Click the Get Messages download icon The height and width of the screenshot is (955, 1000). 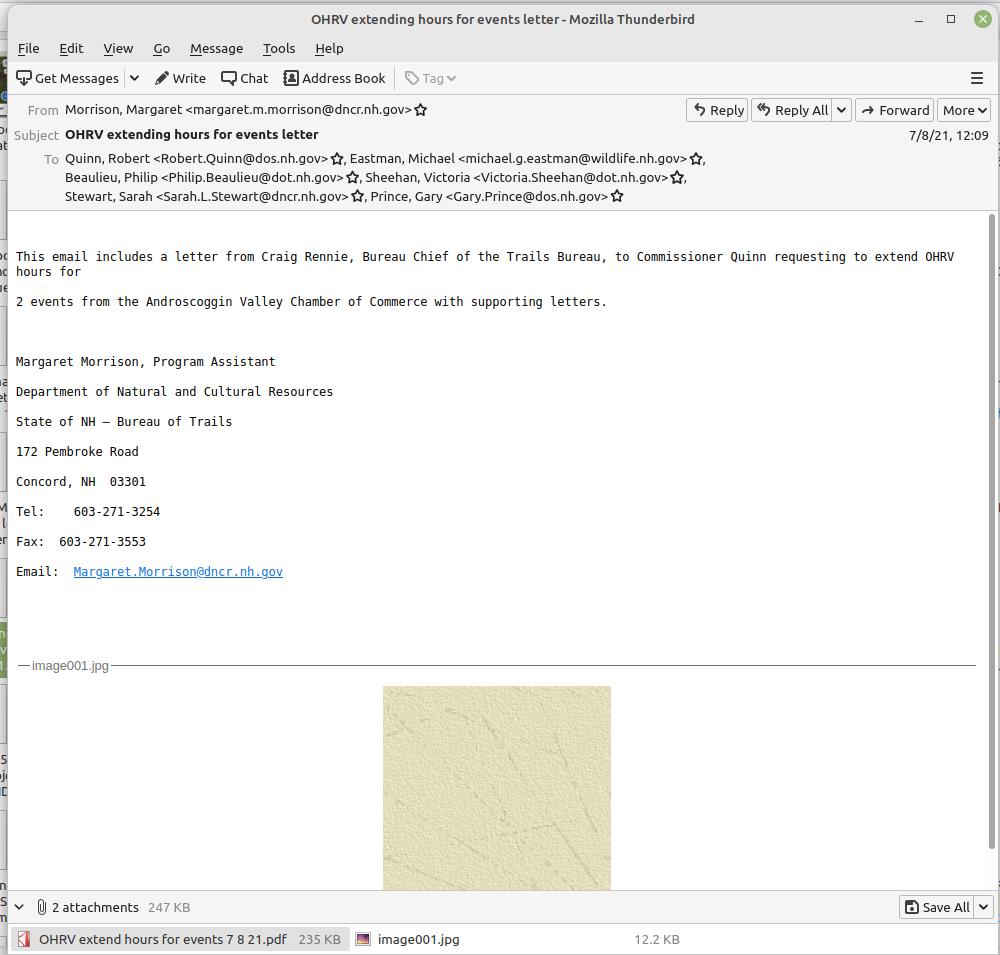pyautogui.click(x=25, y=78)
